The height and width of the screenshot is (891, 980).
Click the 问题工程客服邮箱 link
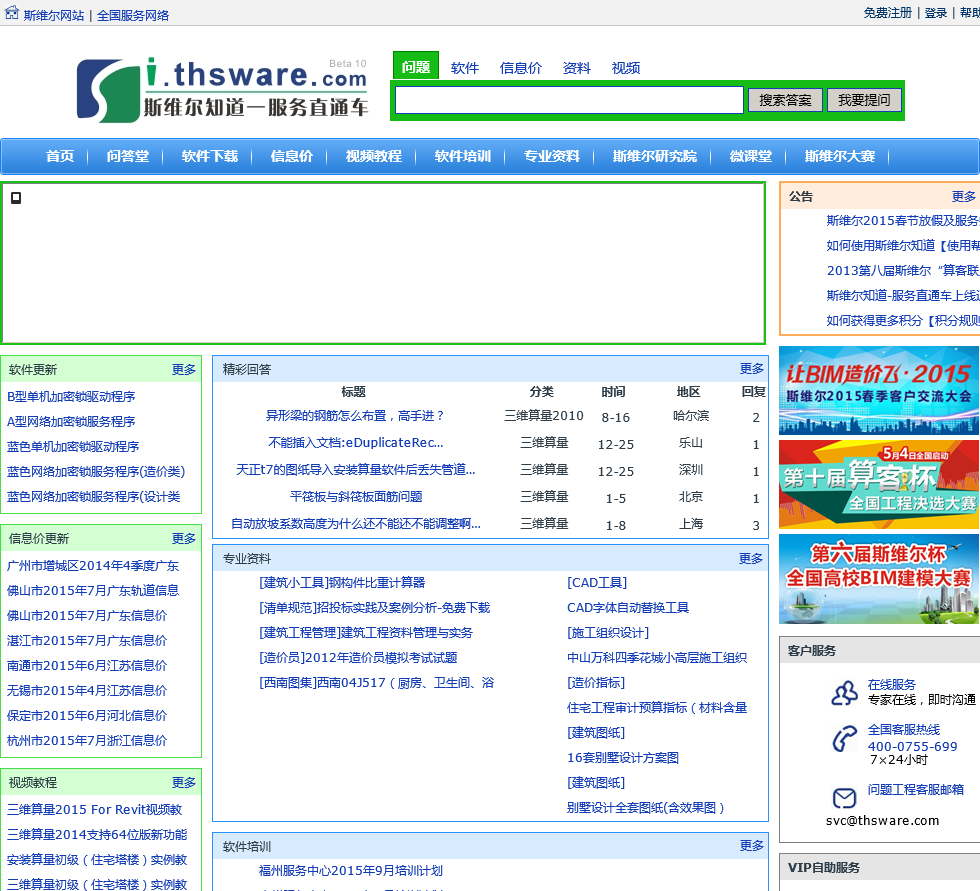916,790
